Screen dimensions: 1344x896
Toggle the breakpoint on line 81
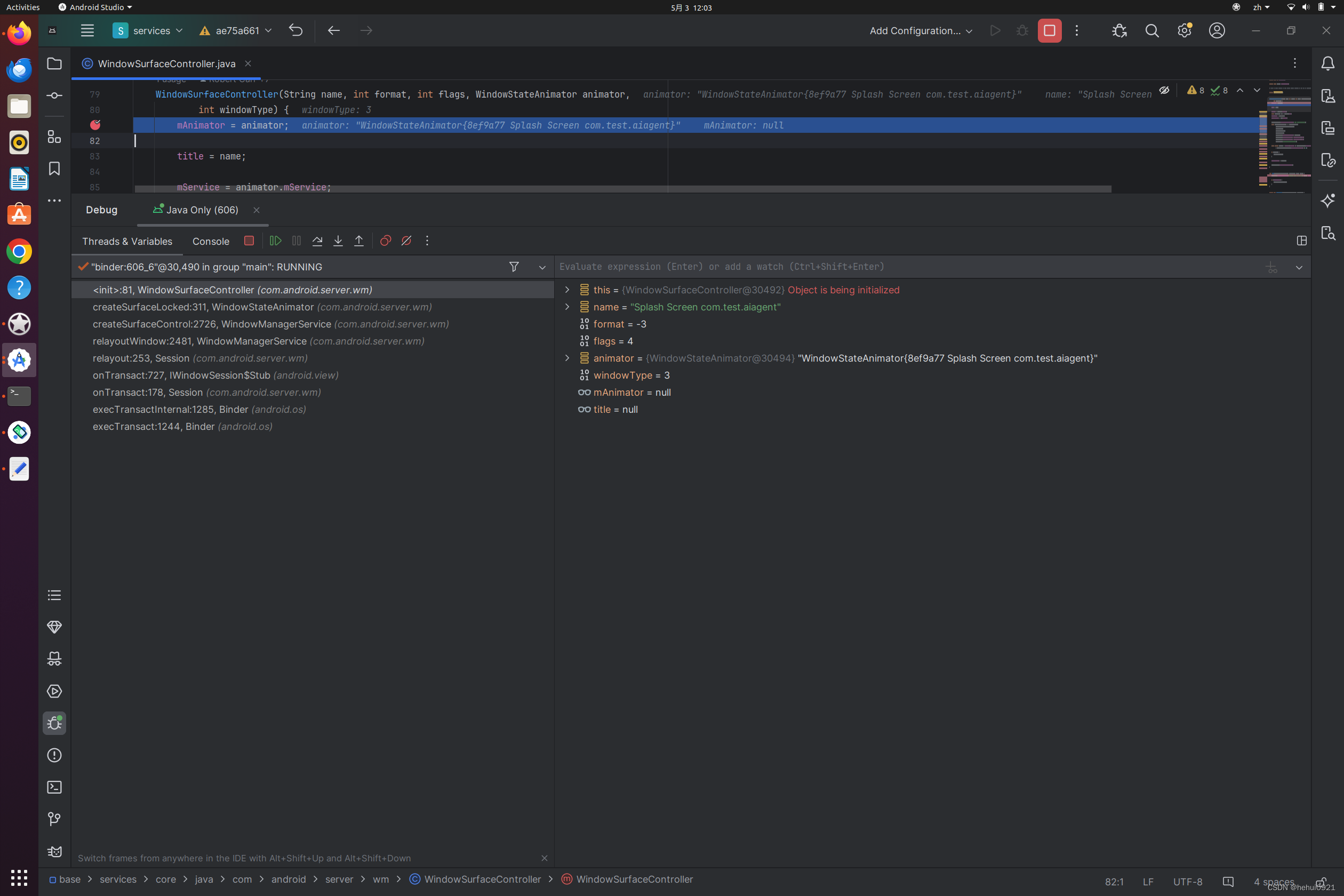(x=95, y=125)
